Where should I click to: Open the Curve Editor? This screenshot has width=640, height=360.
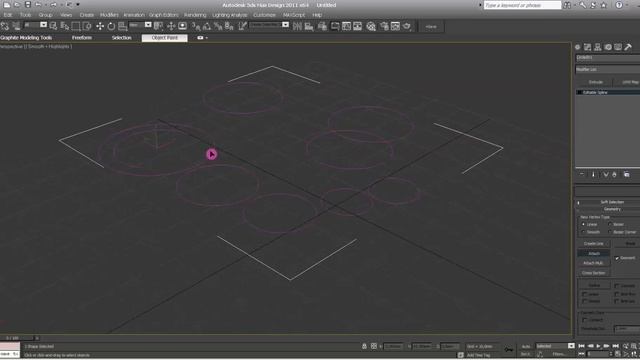(x=347, y=26)
